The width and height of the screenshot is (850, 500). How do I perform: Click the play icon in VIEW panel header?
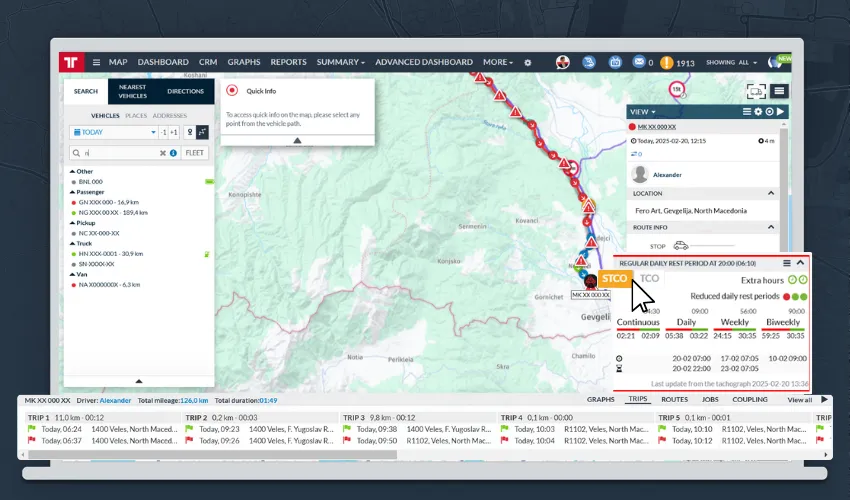click(780, 112)
